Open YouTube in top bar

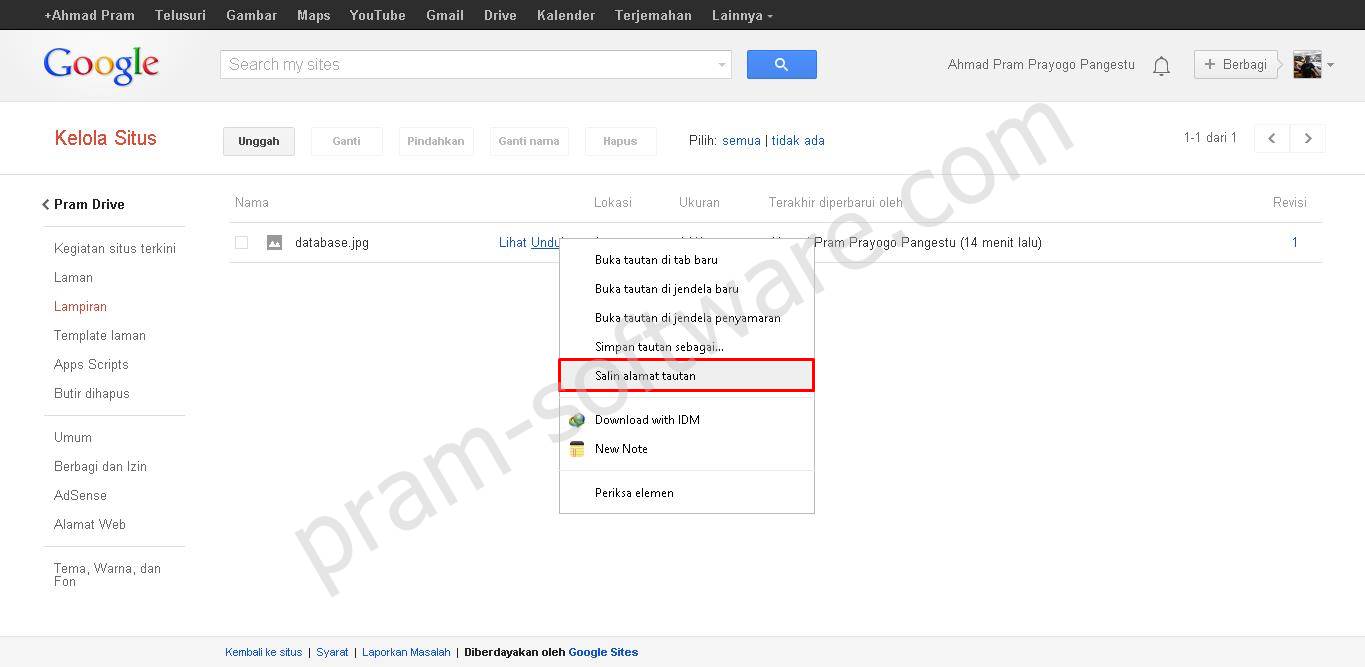(378, 15)
